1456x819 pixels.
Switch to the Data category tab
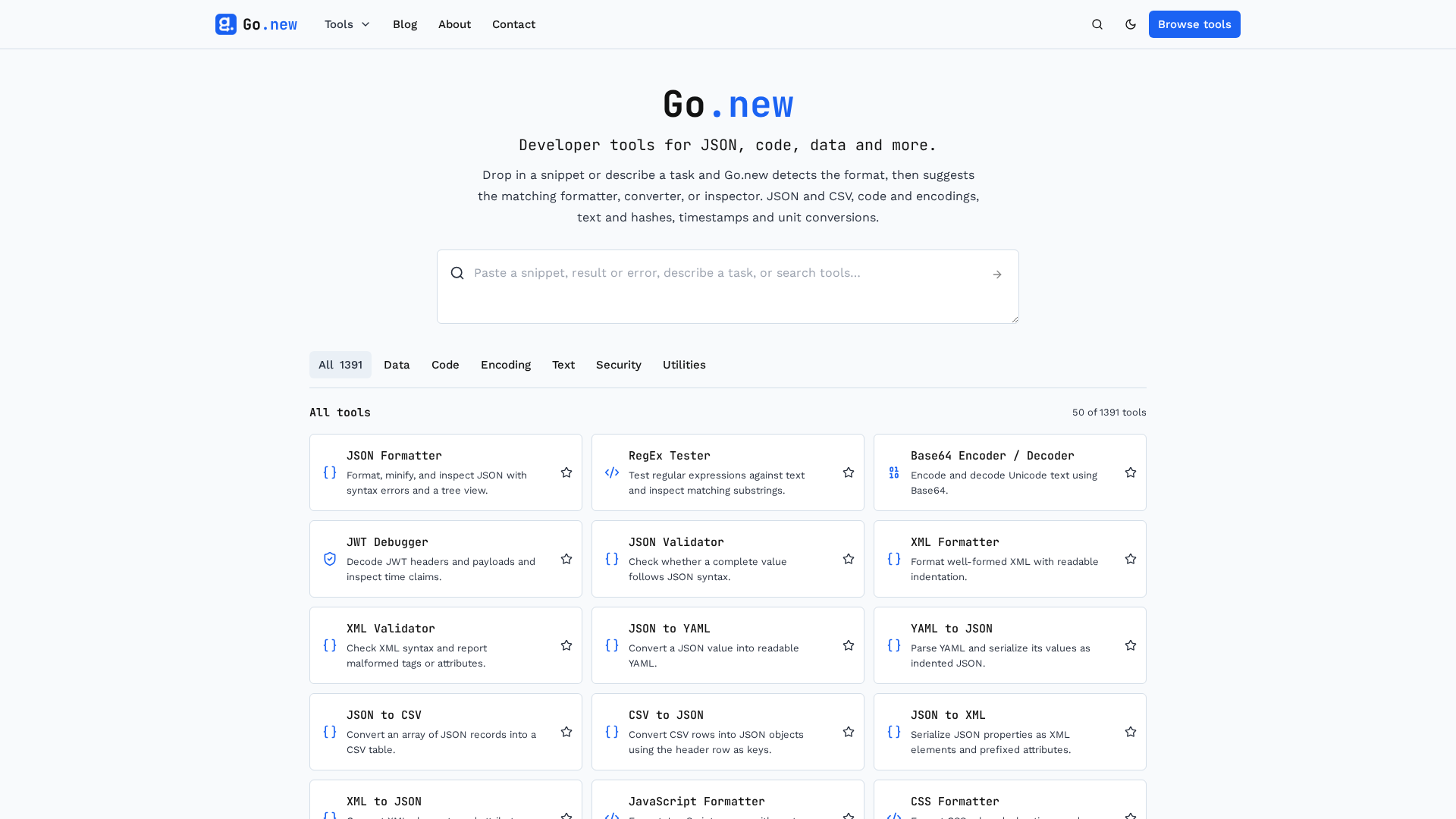pyautogui.click(x=397, y=365)
